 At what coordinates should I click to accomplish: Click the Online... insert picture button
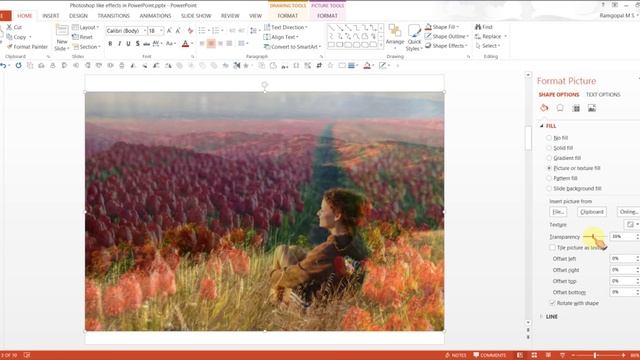pos(628,212)
